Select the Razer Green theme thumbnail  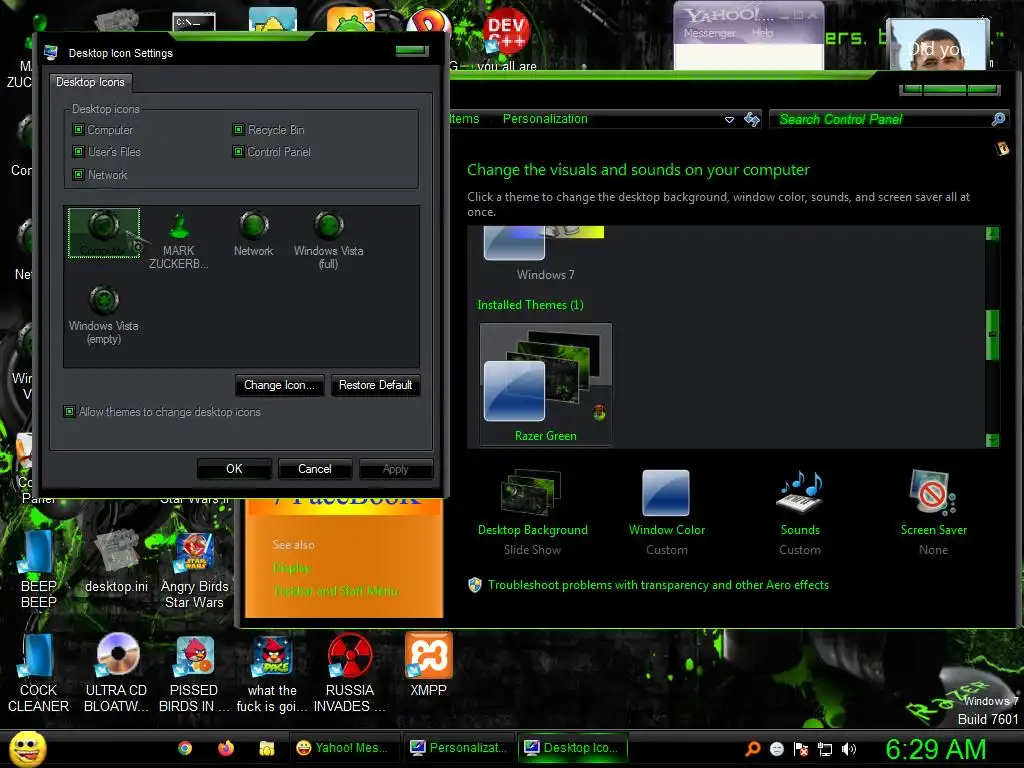[546, 385]
